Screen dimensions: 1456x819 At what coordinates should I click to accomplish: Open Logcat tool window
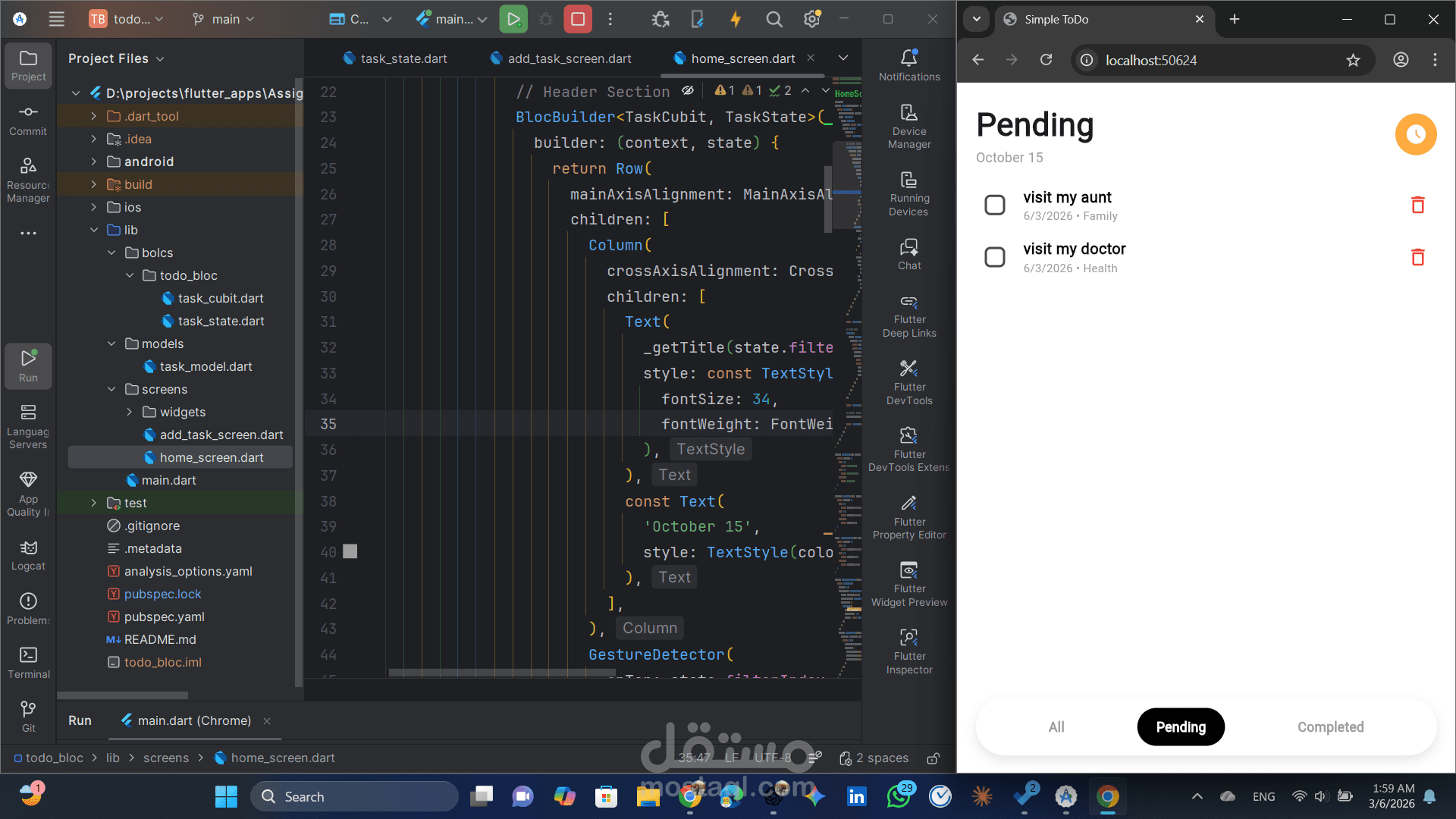pos(28,554)
